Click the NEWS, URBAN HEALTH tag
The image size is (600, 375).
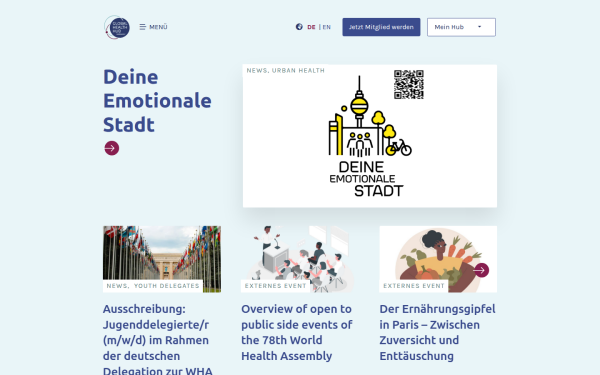(x=285, y=70)
